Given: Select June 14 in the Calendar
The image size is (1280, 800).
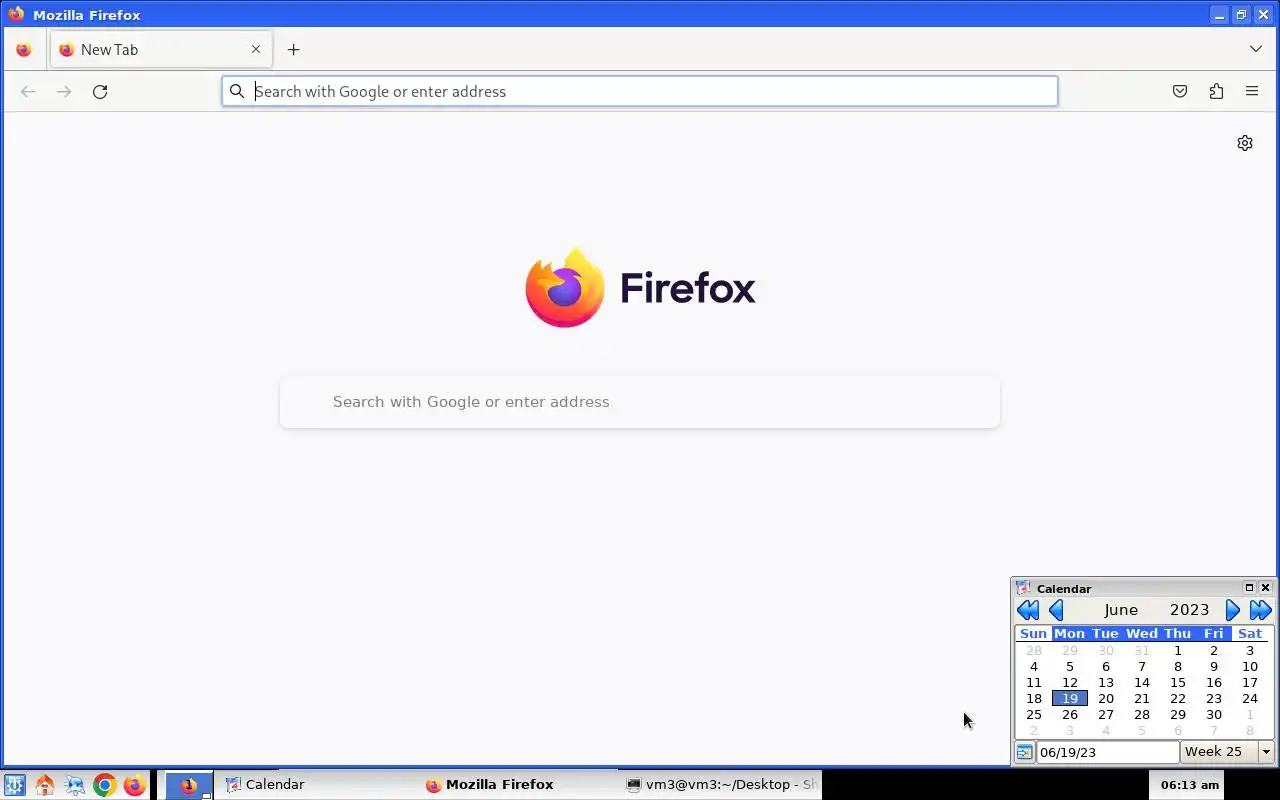Looking at the screenshot, I should (1142, 682).
